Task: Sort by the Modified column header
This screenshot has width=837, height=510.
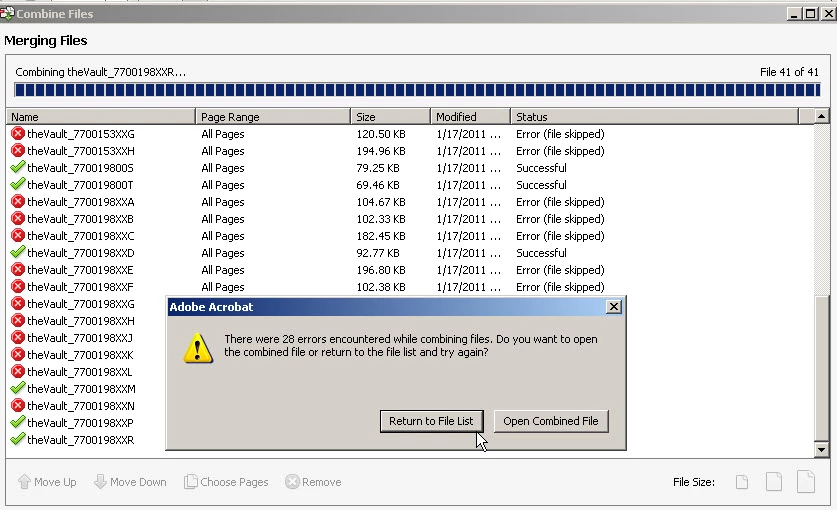Action: click(x=470, y=116)
